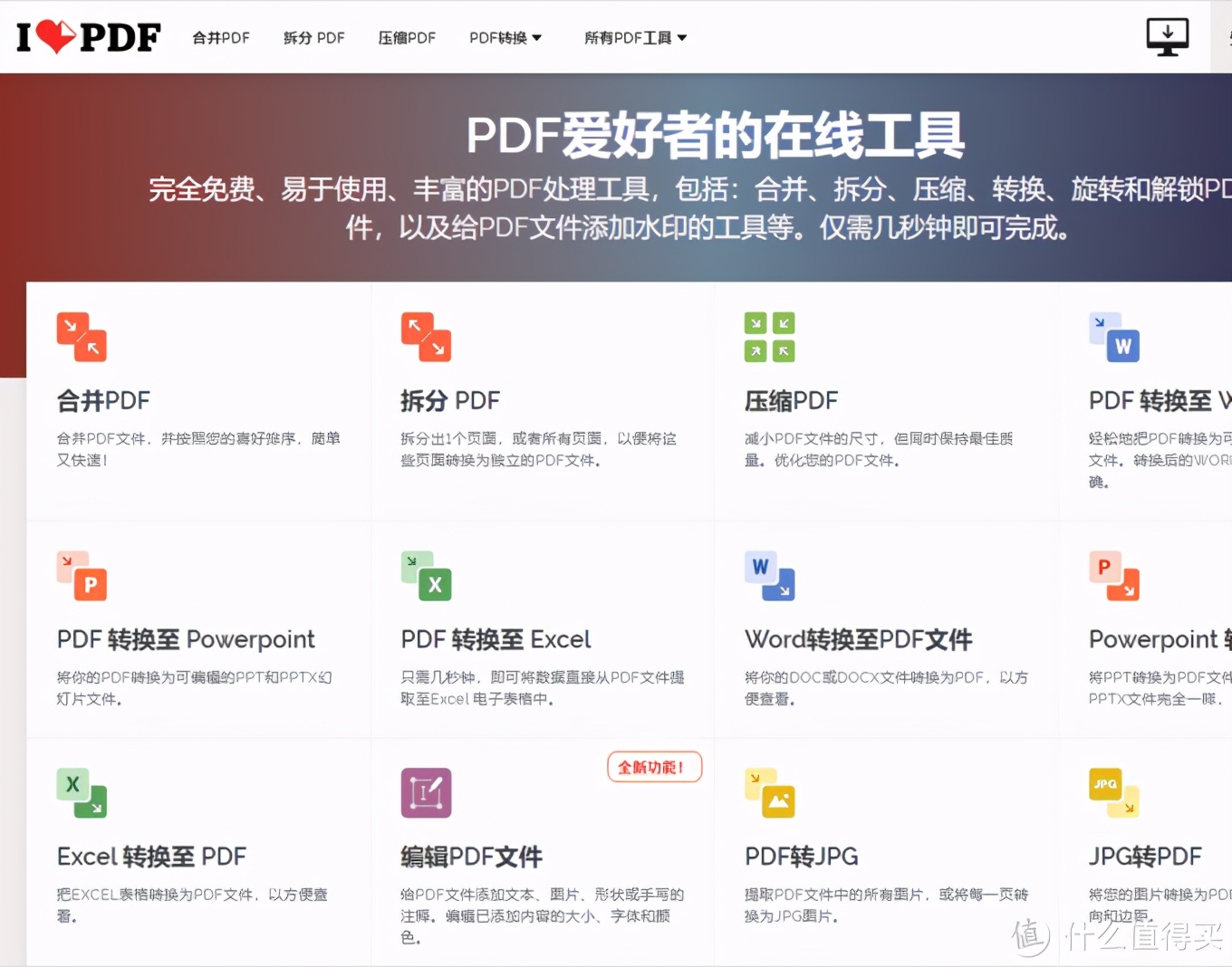
Task: Click the Excel 转换至 PDF description text
Action: (x=192, y=905)
